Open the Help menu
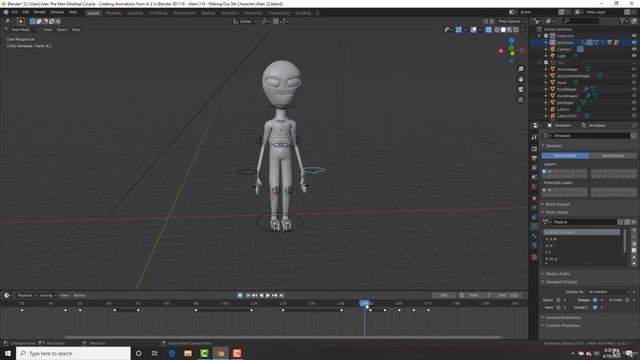 [73, 12]
